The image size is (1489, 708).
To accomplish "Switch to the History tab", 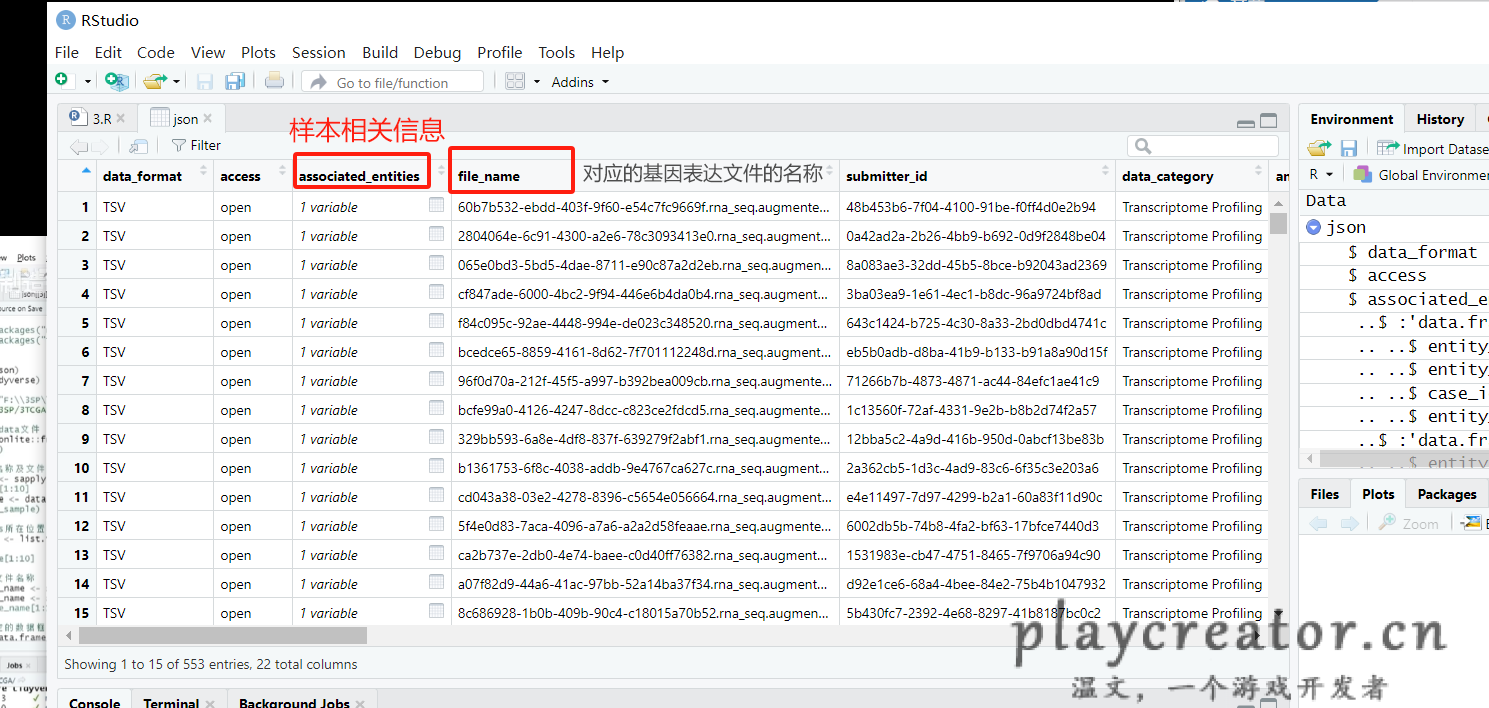I will pos(1439,119).
